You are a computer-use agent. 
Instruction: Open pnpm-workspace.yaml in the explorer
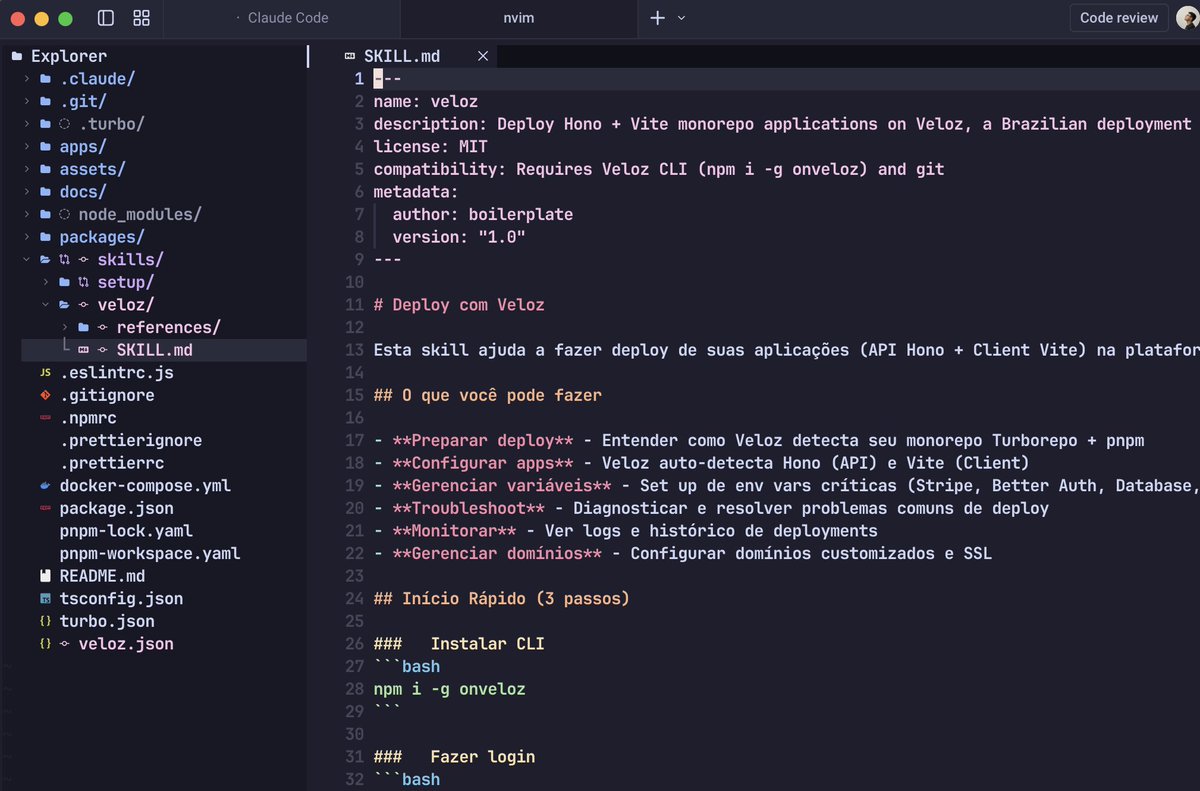(x=150, y=553)
